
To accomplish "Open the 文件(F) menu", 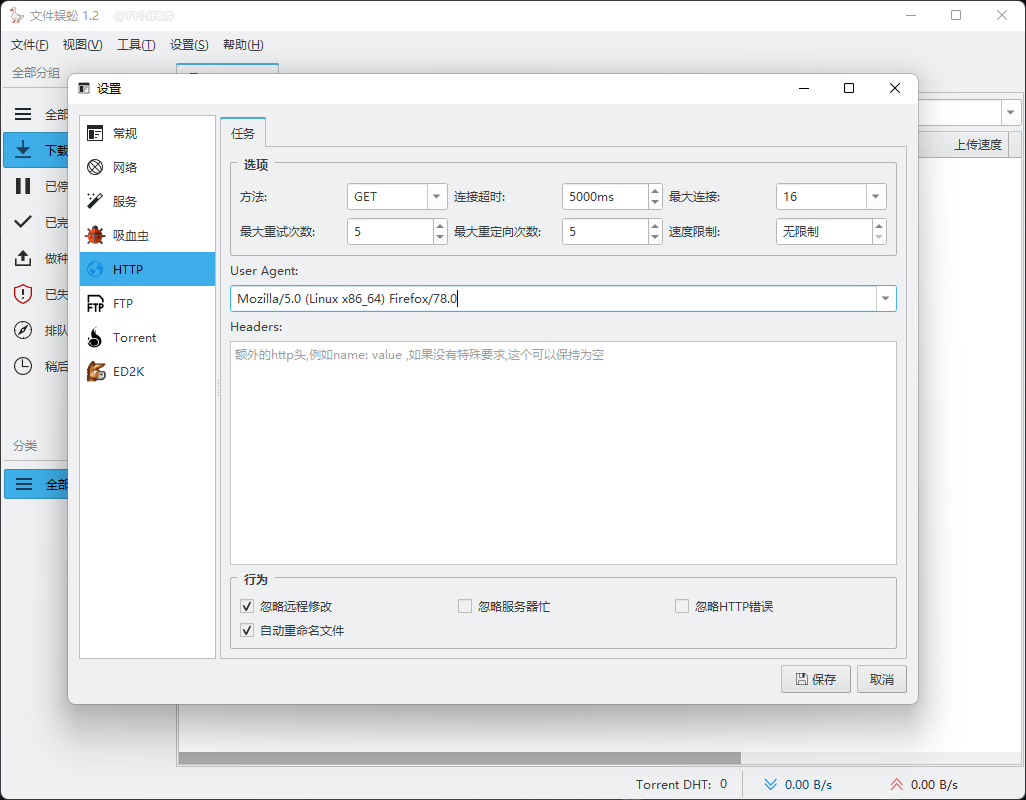I will pyautogui.click(x=29, y=44).
